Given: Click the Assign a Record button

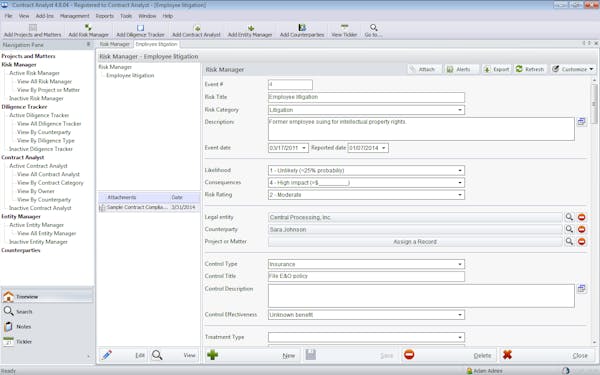Looking at the screenshot, I should point(415,242).
